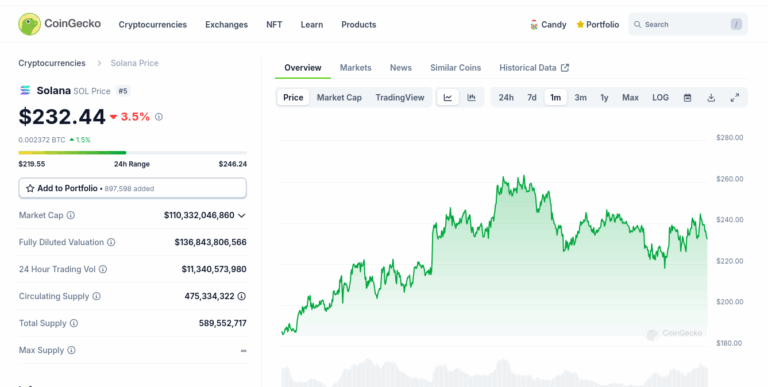Open the Cryptocurrencies navigation menu

coord(152,24)
